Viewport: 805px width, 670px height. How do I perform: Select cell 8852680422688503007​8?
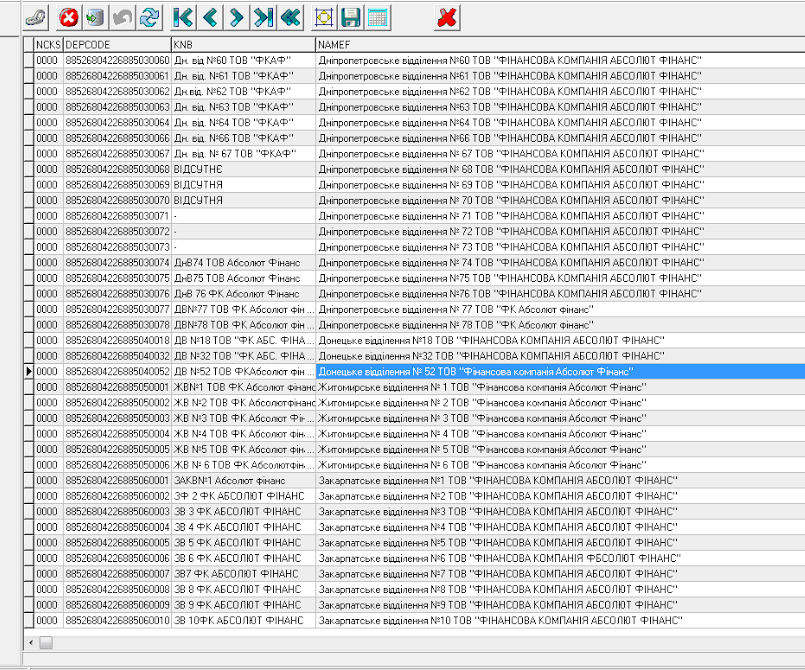tap(118, 324)
